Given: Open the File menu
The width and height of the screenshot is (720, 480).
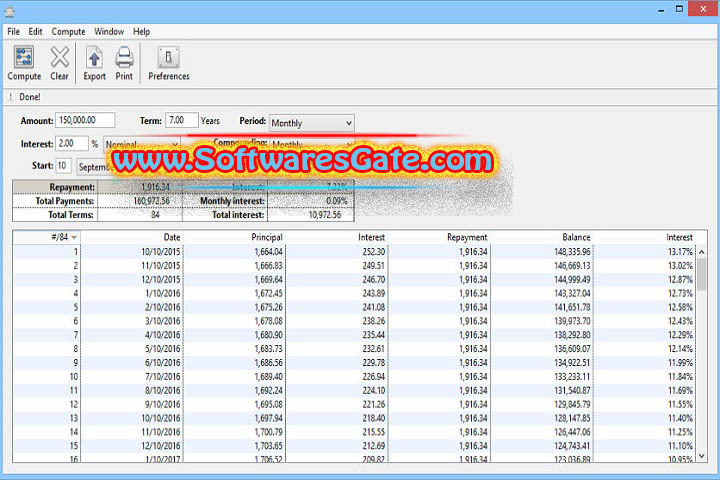Looking at the screenshot, I should (13, 32).
